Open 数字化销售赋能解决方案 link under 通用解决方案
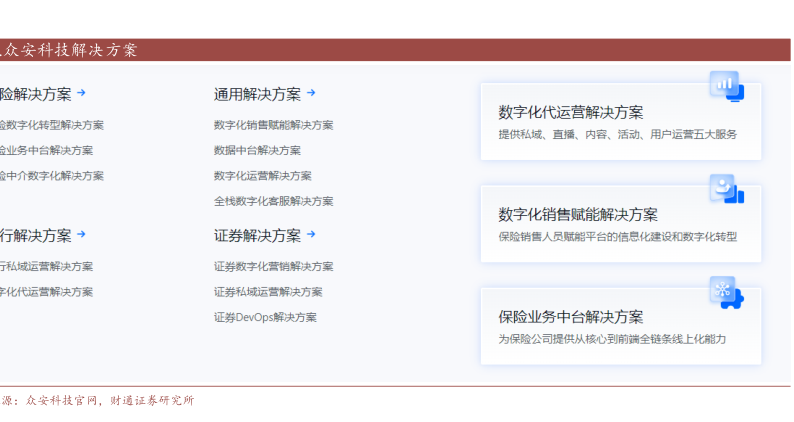This screenshot has height=422, width=794. pos(273,125)
